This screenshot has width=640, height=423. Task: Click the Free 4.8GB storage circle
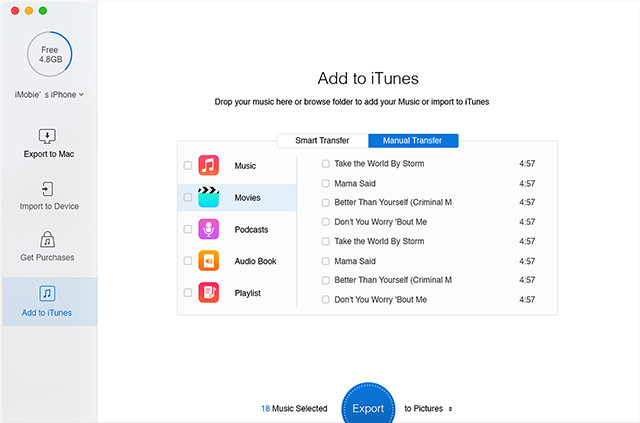50,54
